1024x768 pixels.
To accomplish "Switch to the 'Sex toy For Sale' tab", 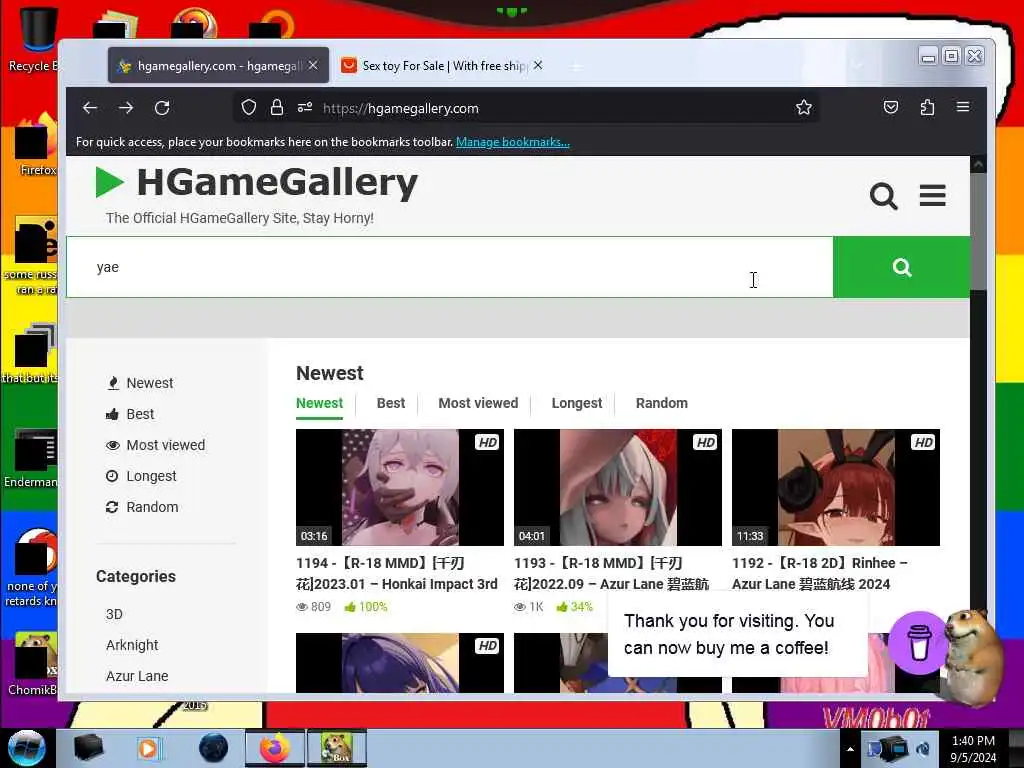I will pos(443,65).
